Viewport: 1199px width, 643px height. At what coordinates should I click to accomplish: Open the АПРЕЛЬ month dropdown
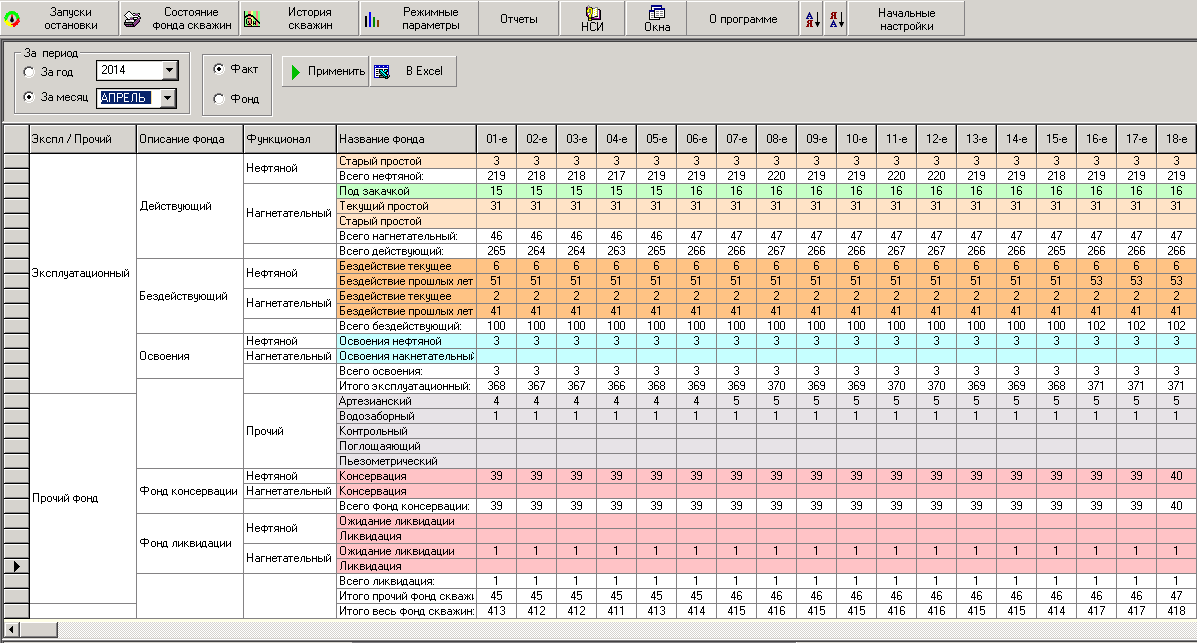(x=167, y=98)
